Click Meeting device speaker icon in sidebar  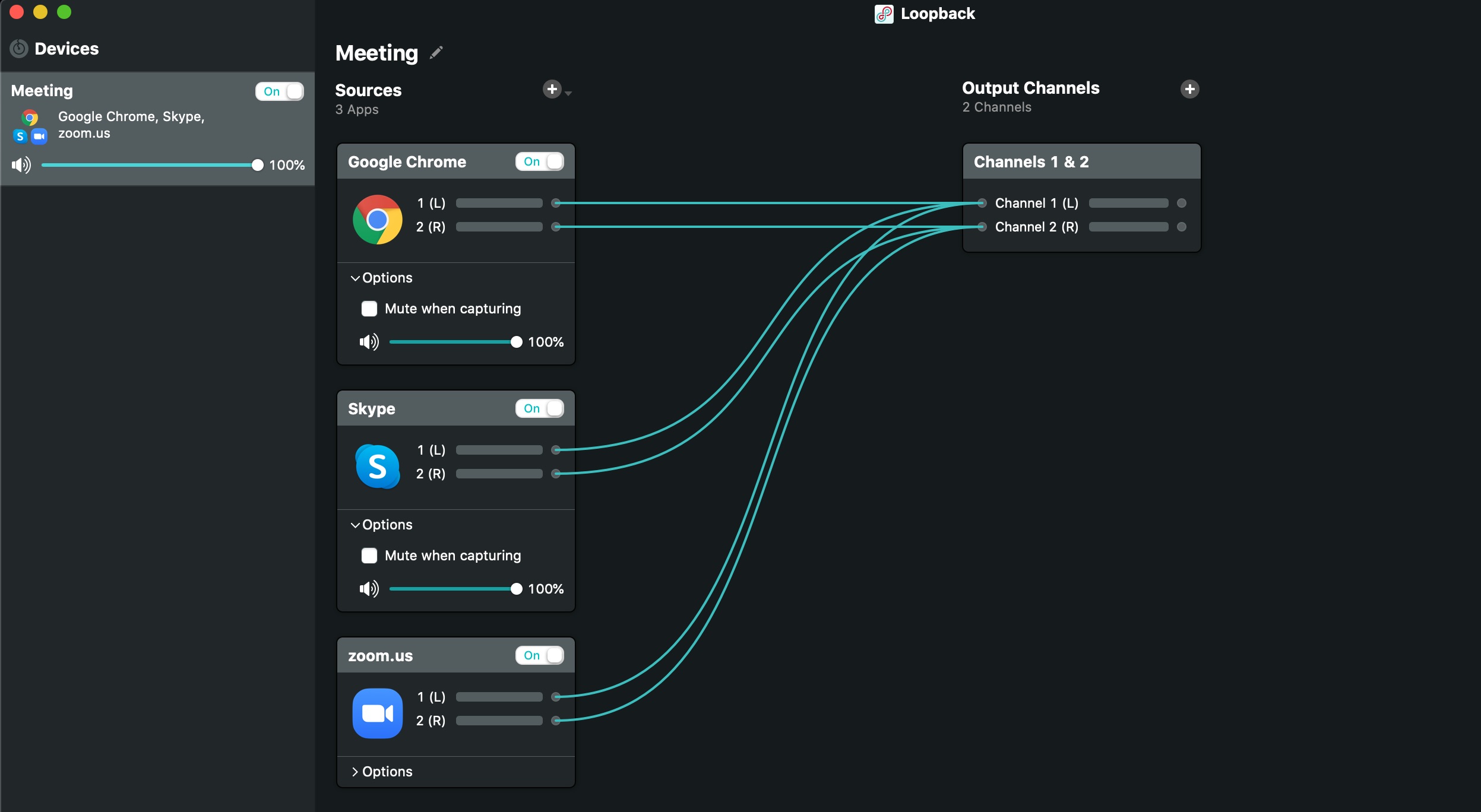[21, 165]
